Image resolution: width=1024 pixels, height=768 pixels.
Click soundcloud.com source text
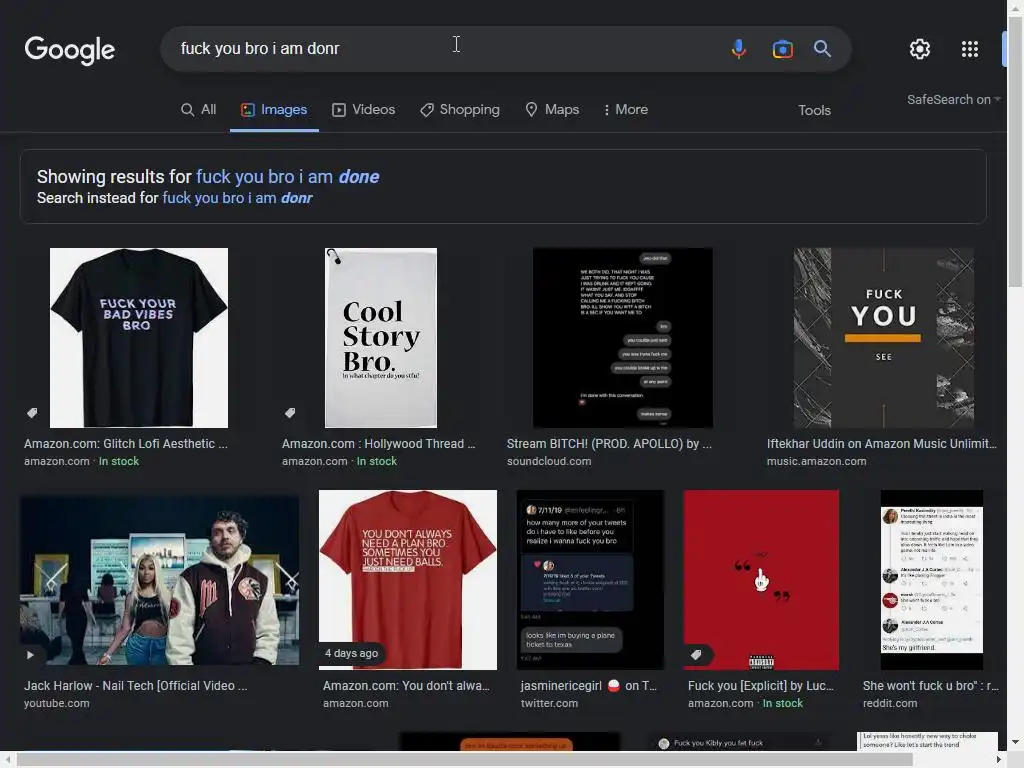(x=549, y=461)
